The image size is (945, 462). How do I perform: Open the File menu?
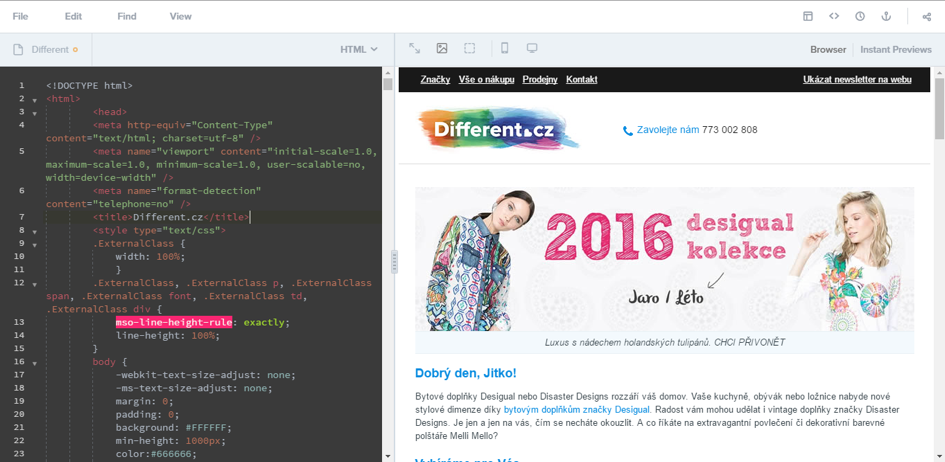coord(20,16)
